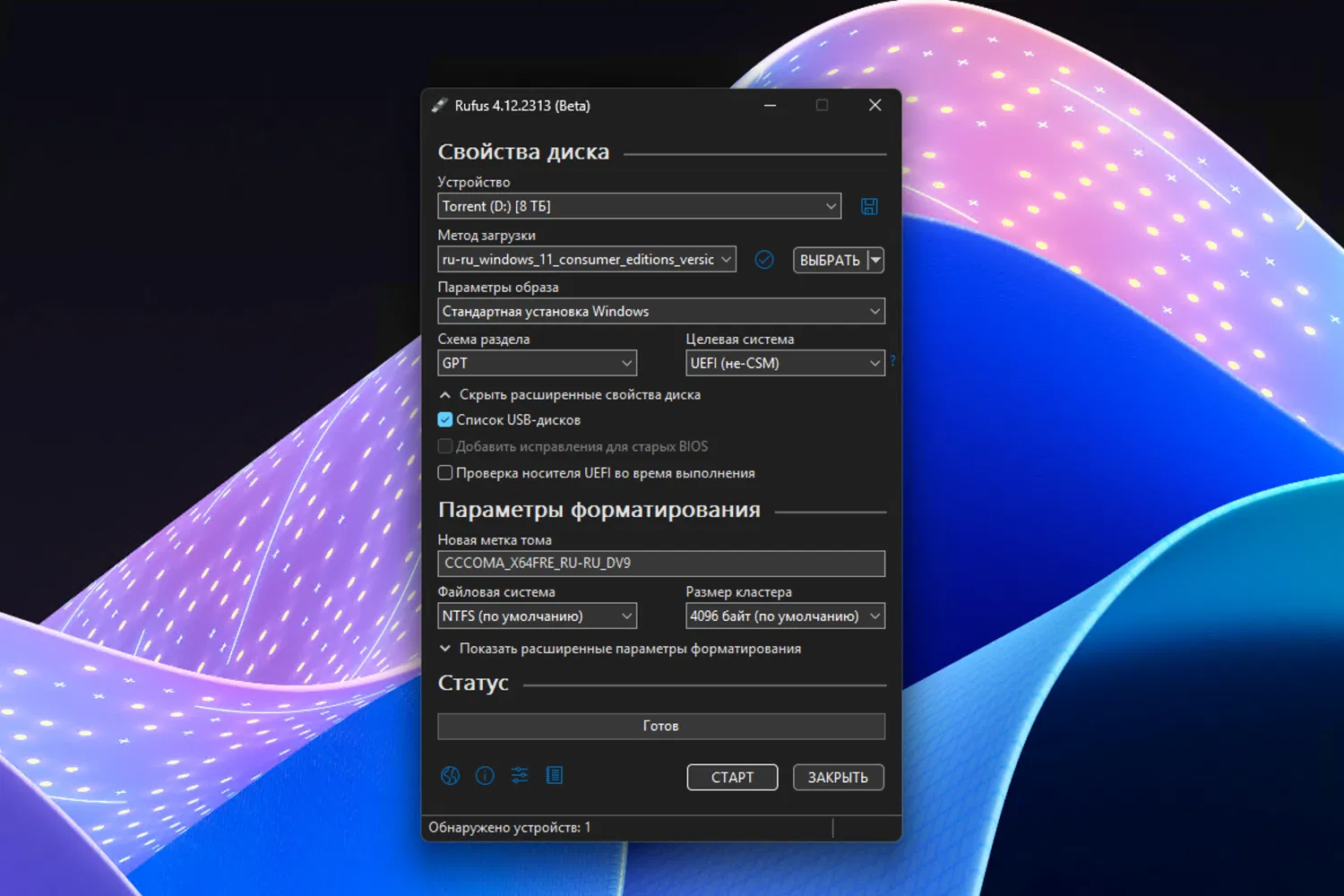
Task: Click the 'Добавить исправления для старых BIOS' checkbox
Action: click(445, 446)
